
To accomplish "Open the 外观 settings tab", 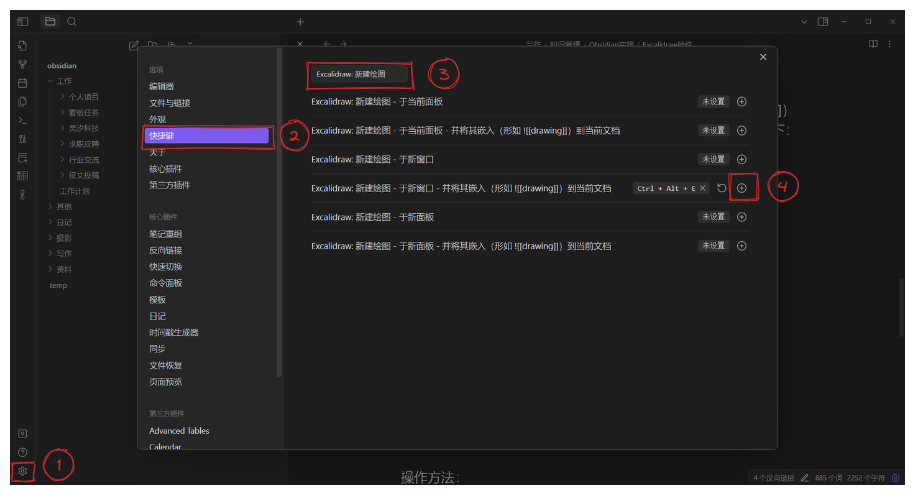I will click(157, 119).
